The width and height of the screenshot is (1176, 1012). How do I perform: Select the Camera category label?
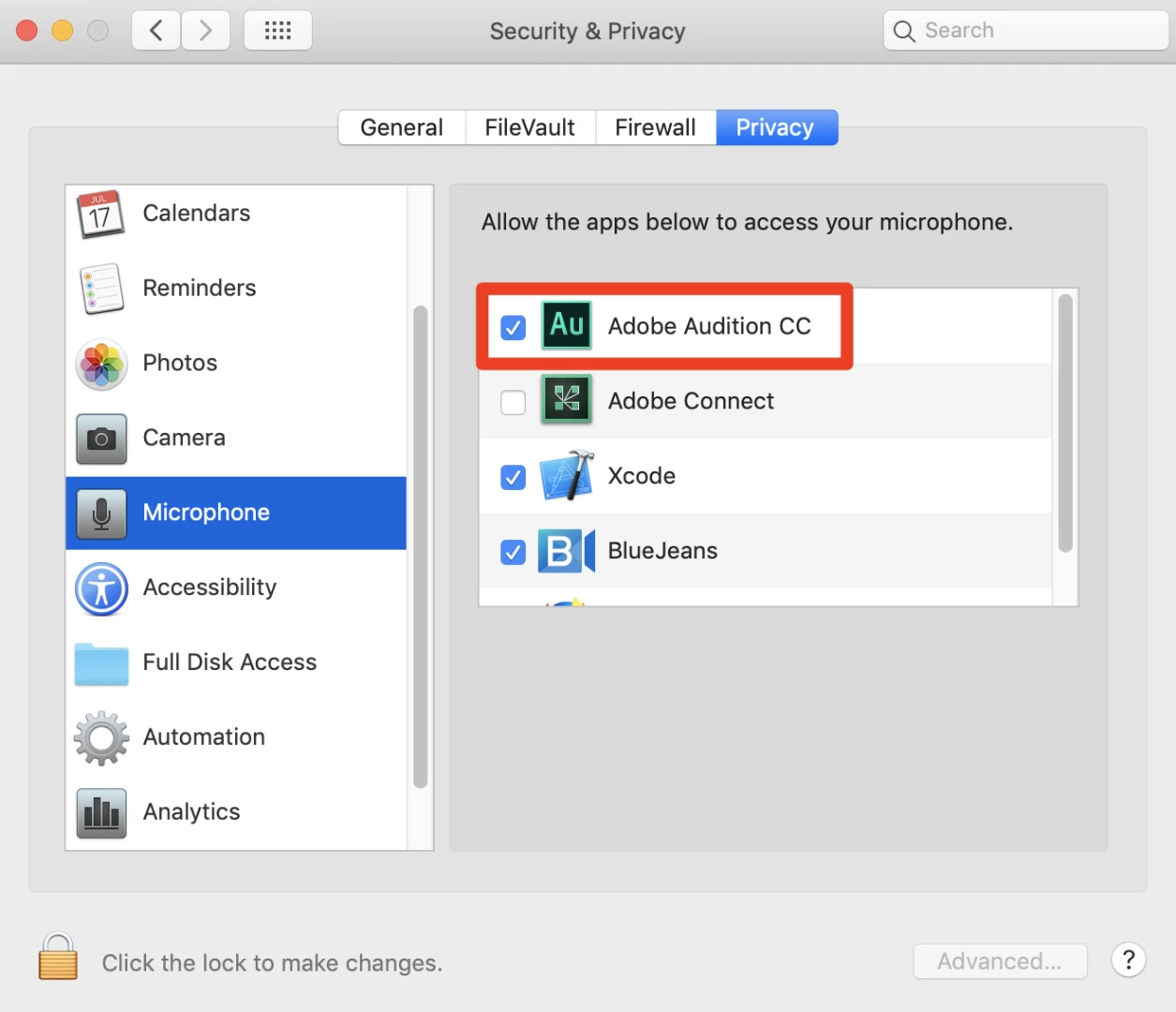coord(185,439)
